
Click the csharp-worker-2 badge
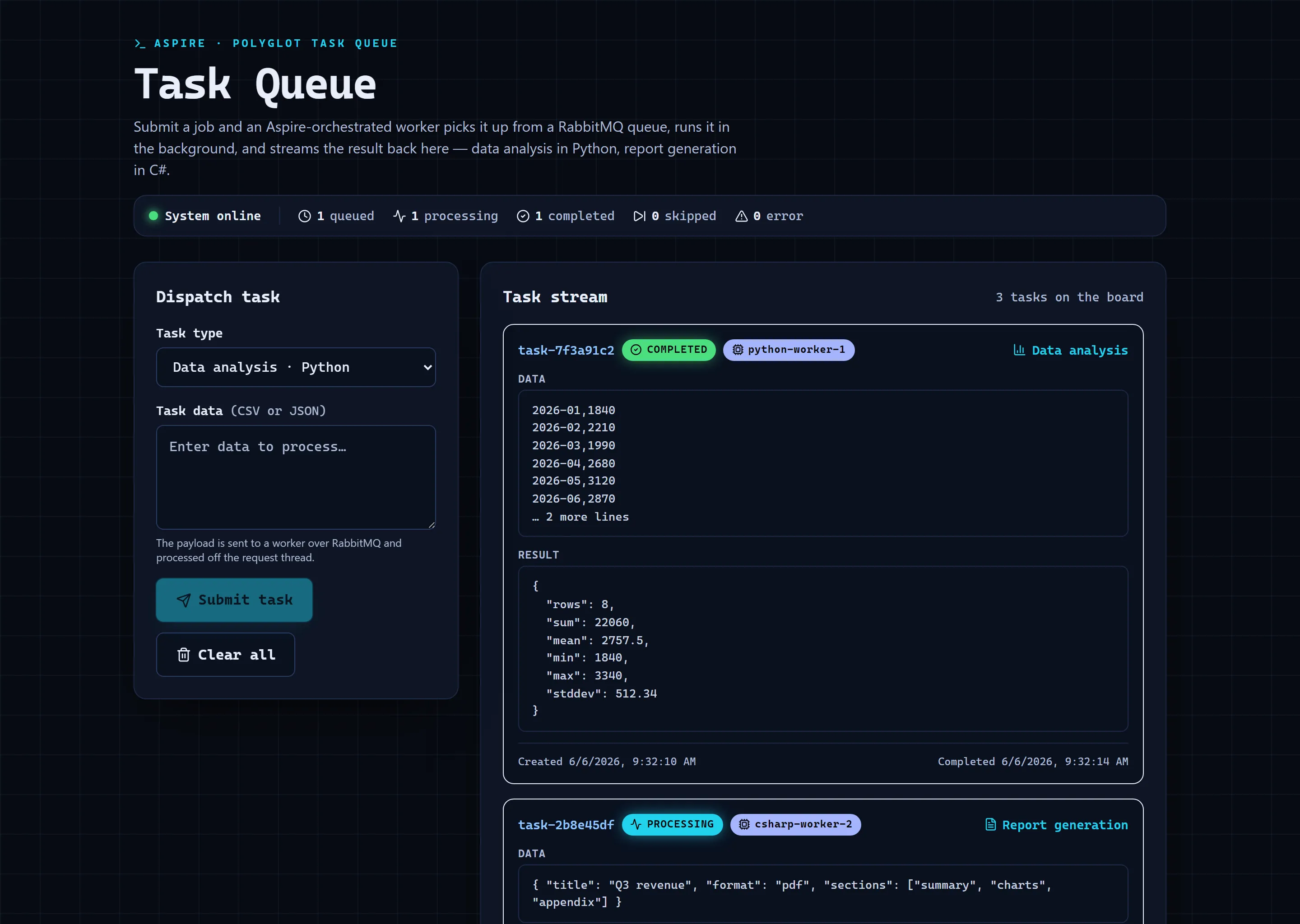795,824
